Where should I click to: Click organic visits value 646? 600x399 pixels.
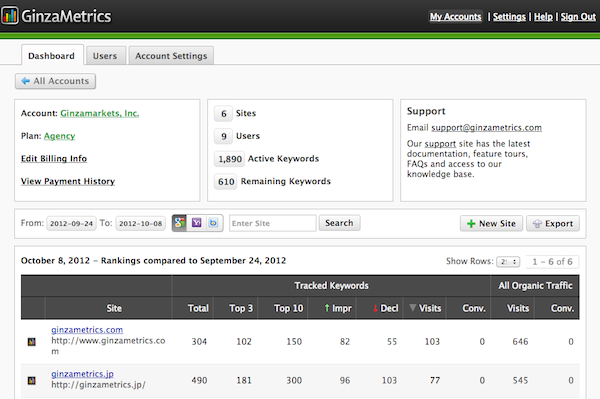520,342
